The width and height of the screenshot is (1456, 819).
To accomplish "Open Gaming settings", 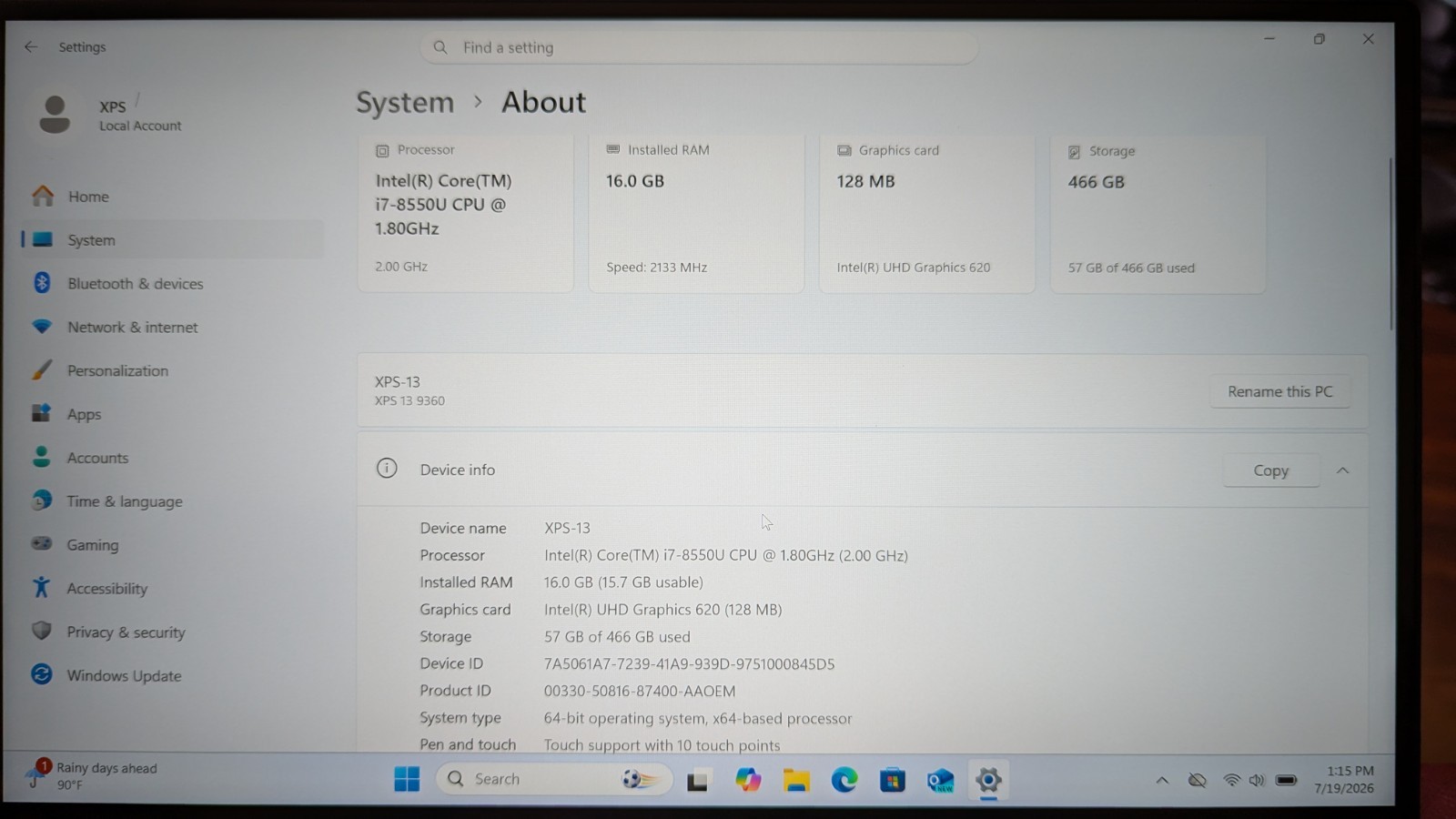I will pos(173,544).
